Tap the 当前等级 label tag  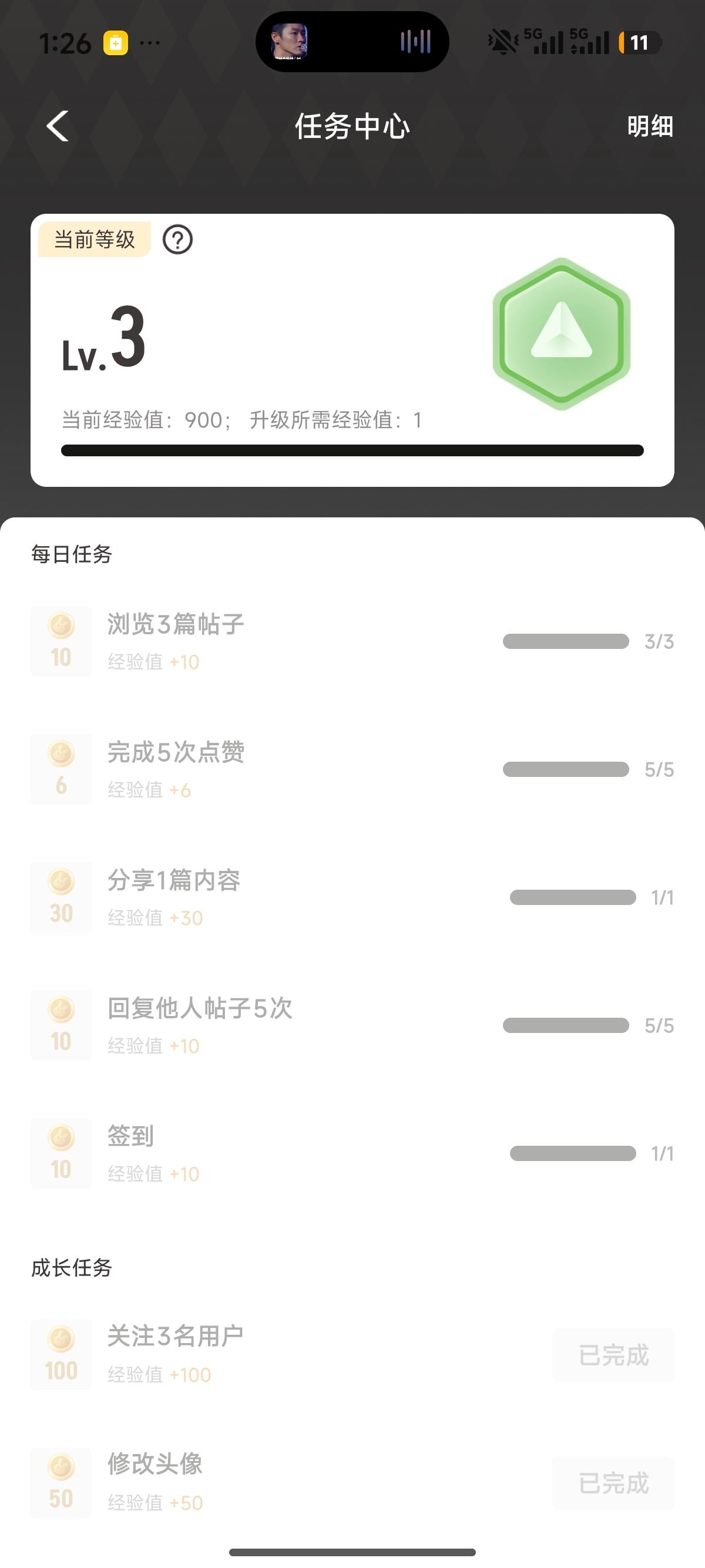(x=95, y=240)
